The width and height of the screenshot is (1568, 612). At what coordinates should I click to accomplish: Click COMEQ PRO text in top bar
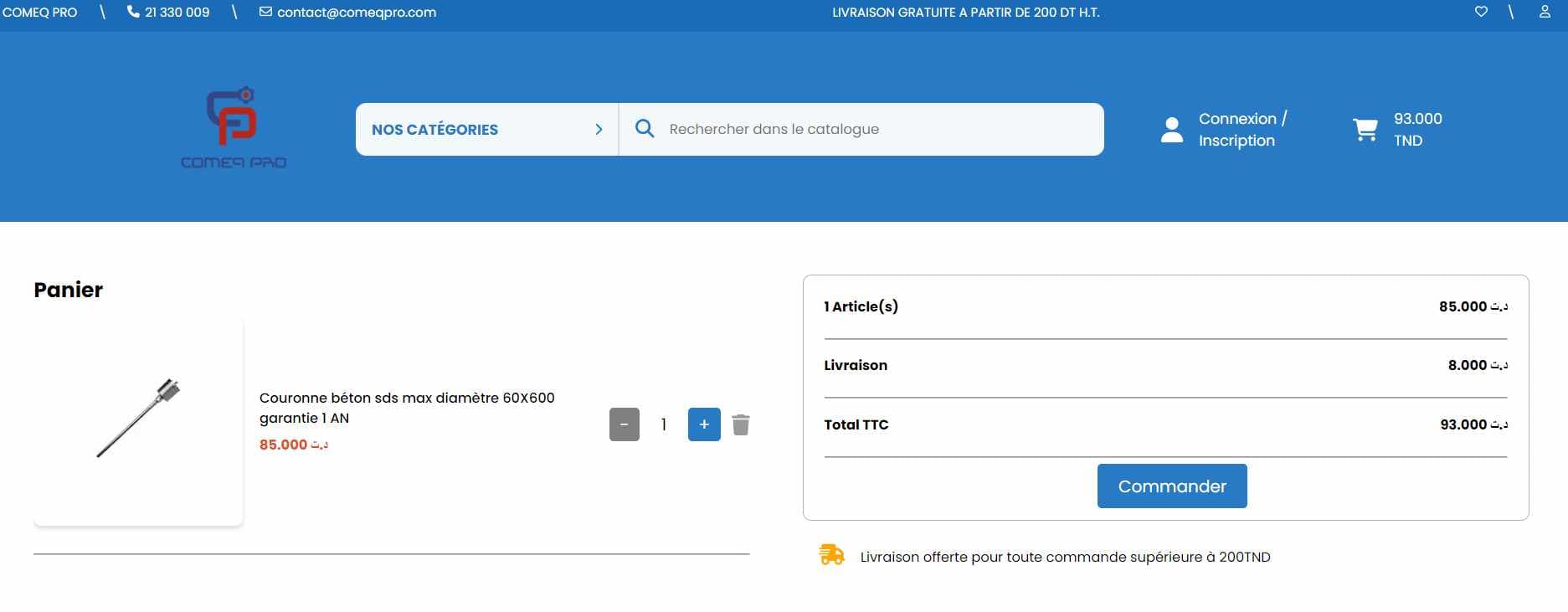[39, 13]
